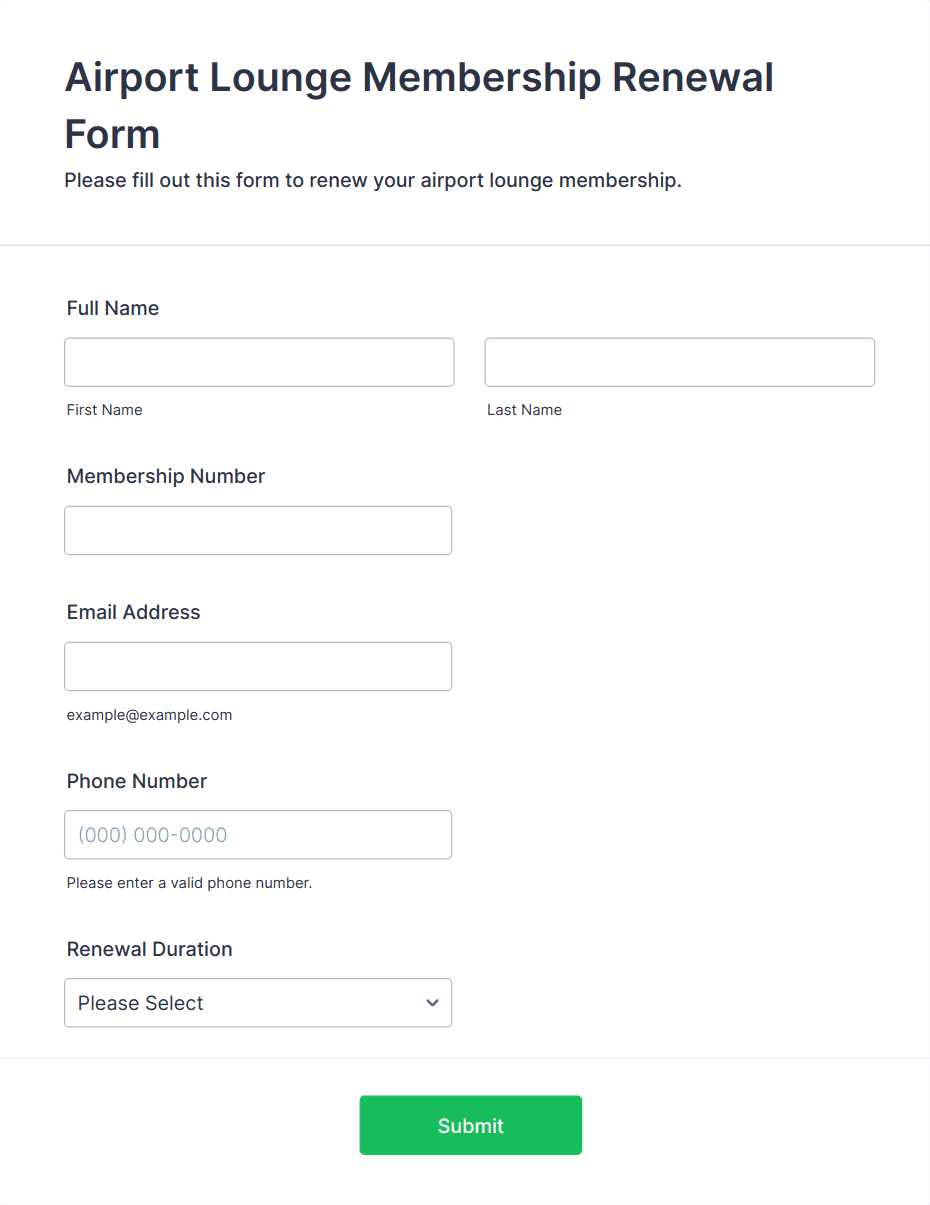
Task: Click the Email Address input box
Action: [x=258, y=666]
